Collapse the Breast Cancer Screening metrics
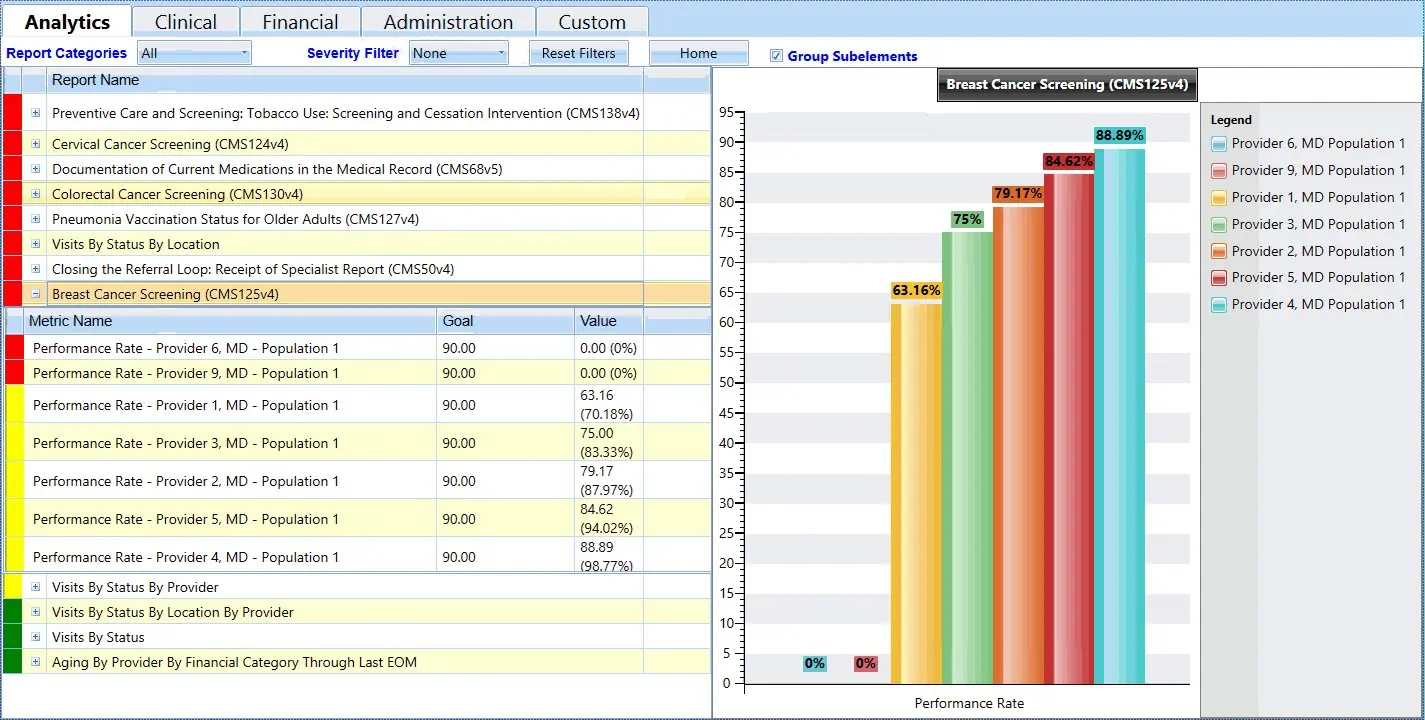1425x720 pixels. coord(35,293)
